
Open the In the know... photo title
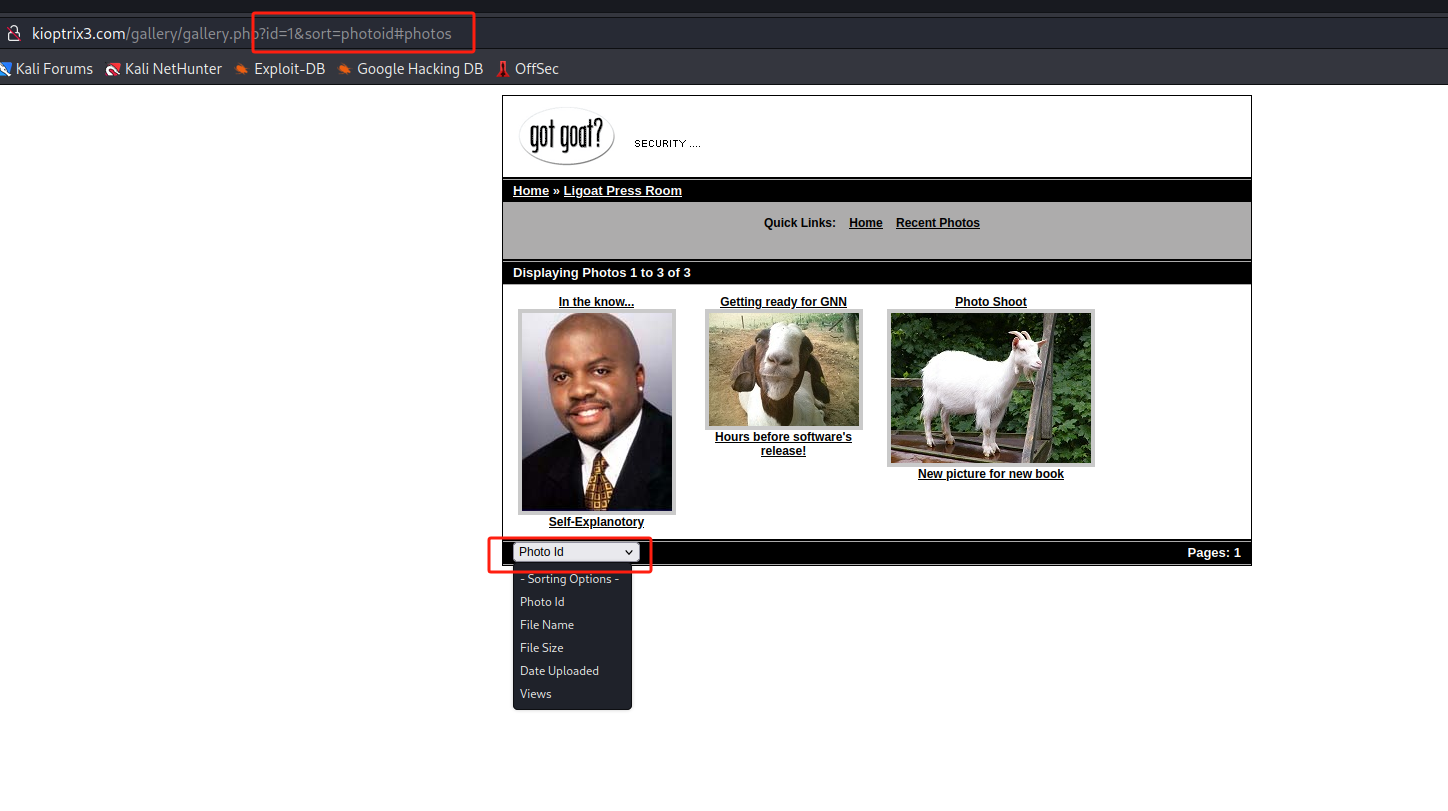[596, 302]
